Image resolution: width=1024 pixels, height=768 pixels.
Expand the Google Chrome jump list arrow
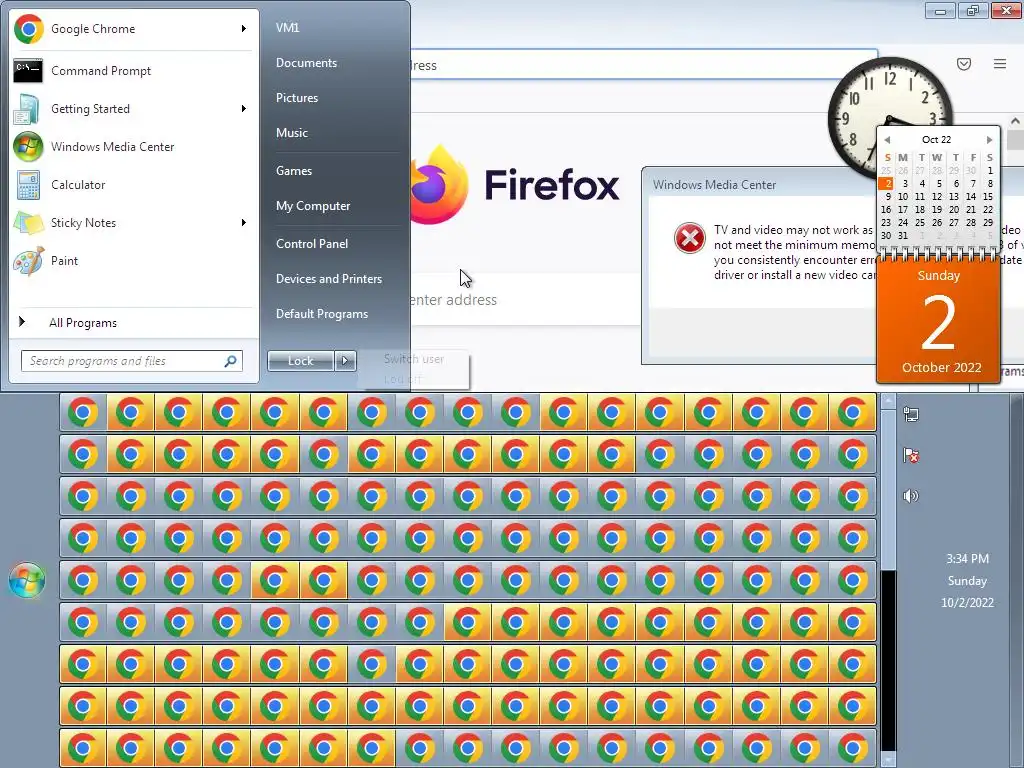(244, 29)
